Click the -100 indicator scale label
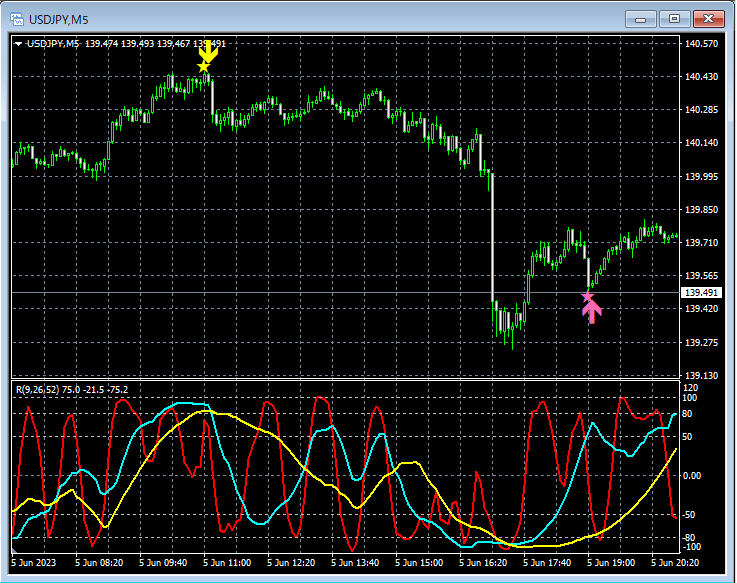The image size is (737, 583). pos(691,547)
